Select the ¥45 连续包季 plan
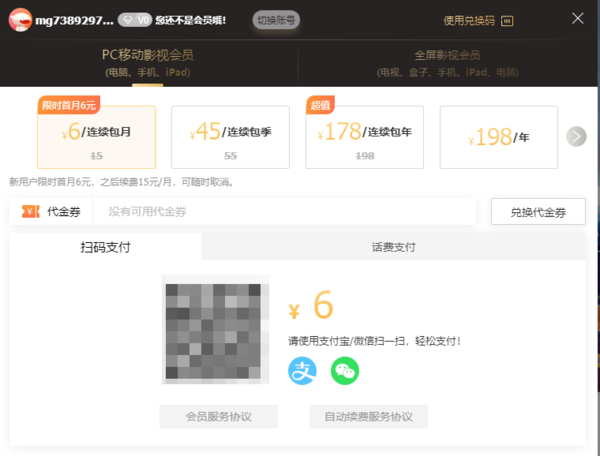 (x=231, y=137)
